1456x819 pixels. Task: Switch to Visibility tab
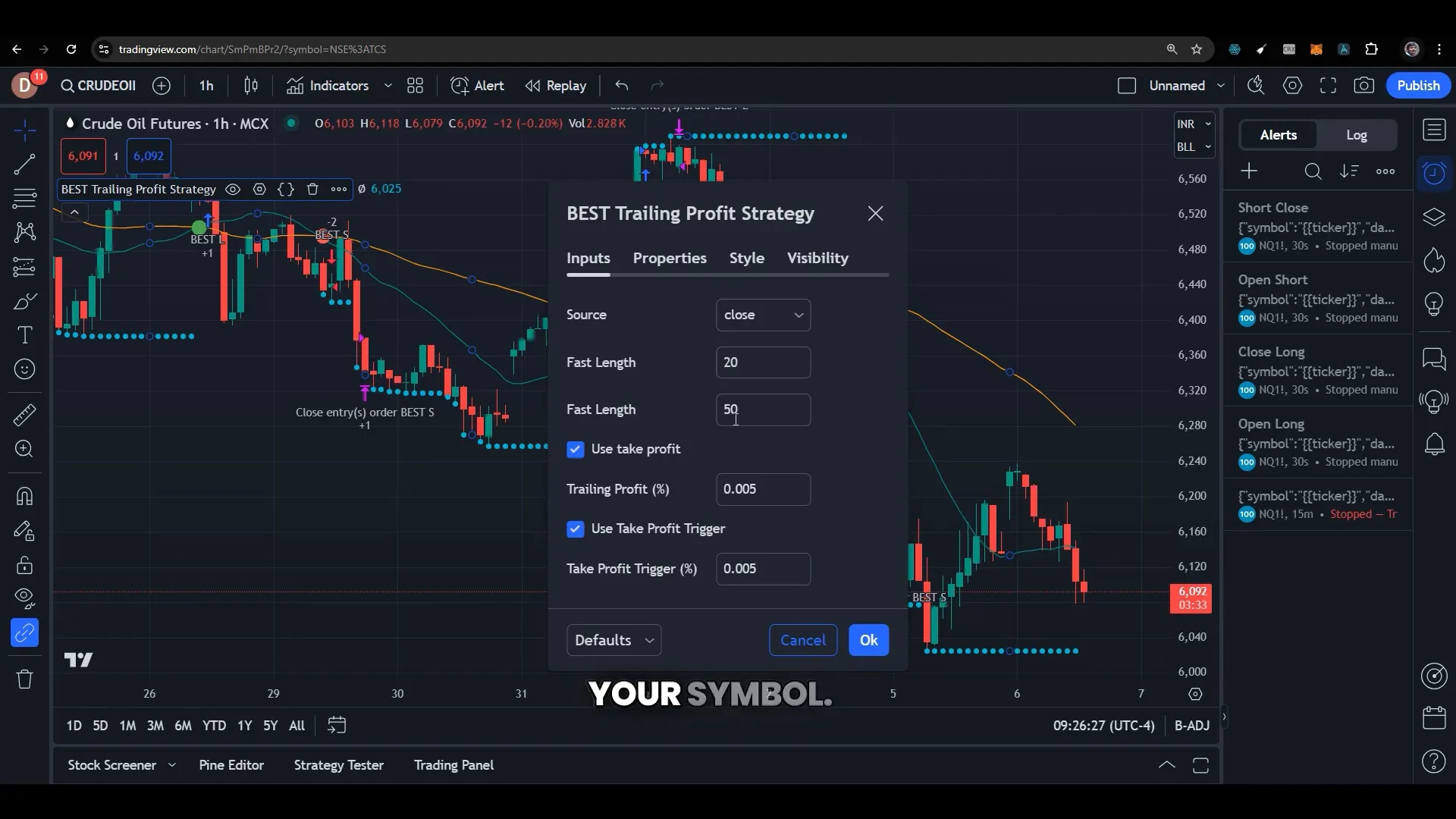pos(817,259)
